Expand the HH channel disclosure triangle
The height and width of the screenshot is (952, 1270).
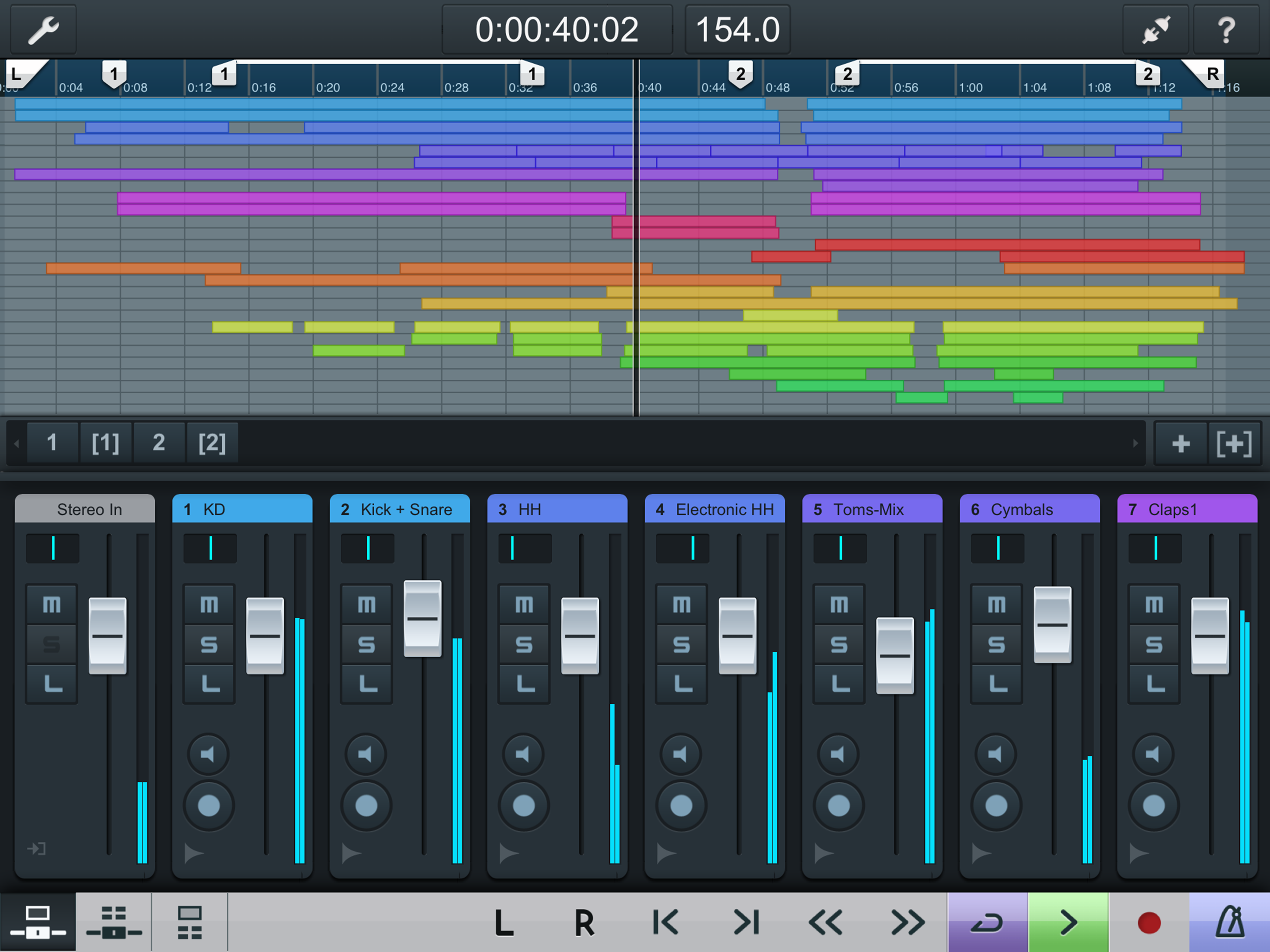point(508,853)
